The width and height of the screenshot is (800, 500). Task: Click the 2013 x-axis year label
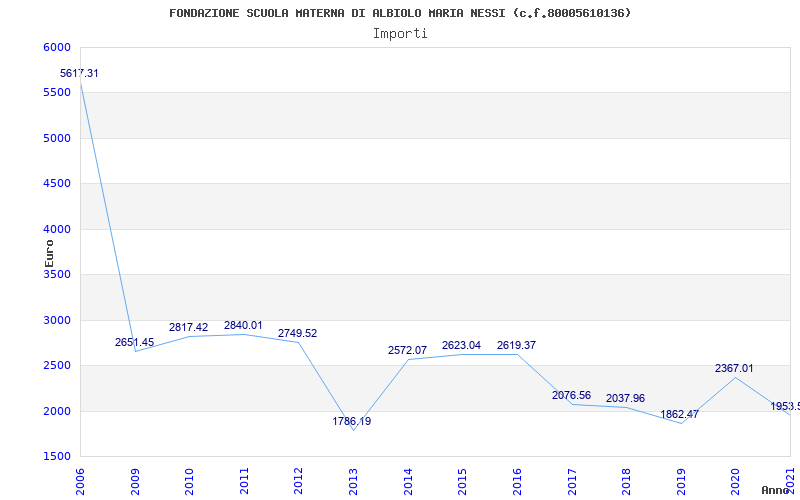pyautogui.click(x=354, y=482)
